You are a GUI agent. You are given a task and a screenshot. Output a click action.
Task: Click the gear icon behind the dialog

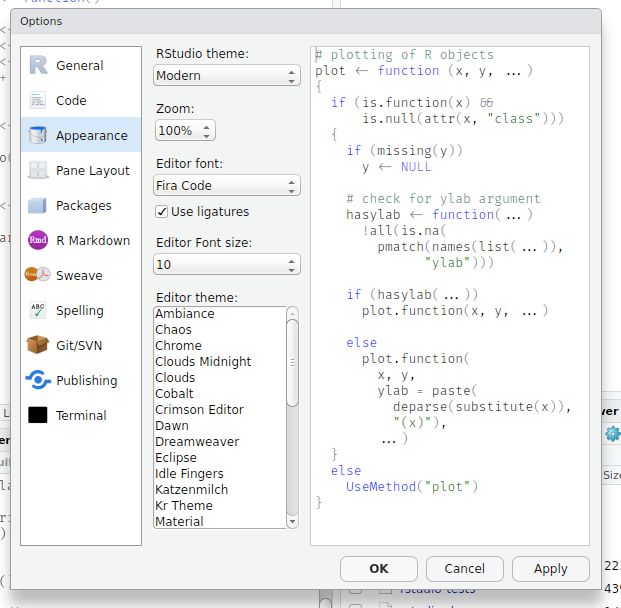613,434
